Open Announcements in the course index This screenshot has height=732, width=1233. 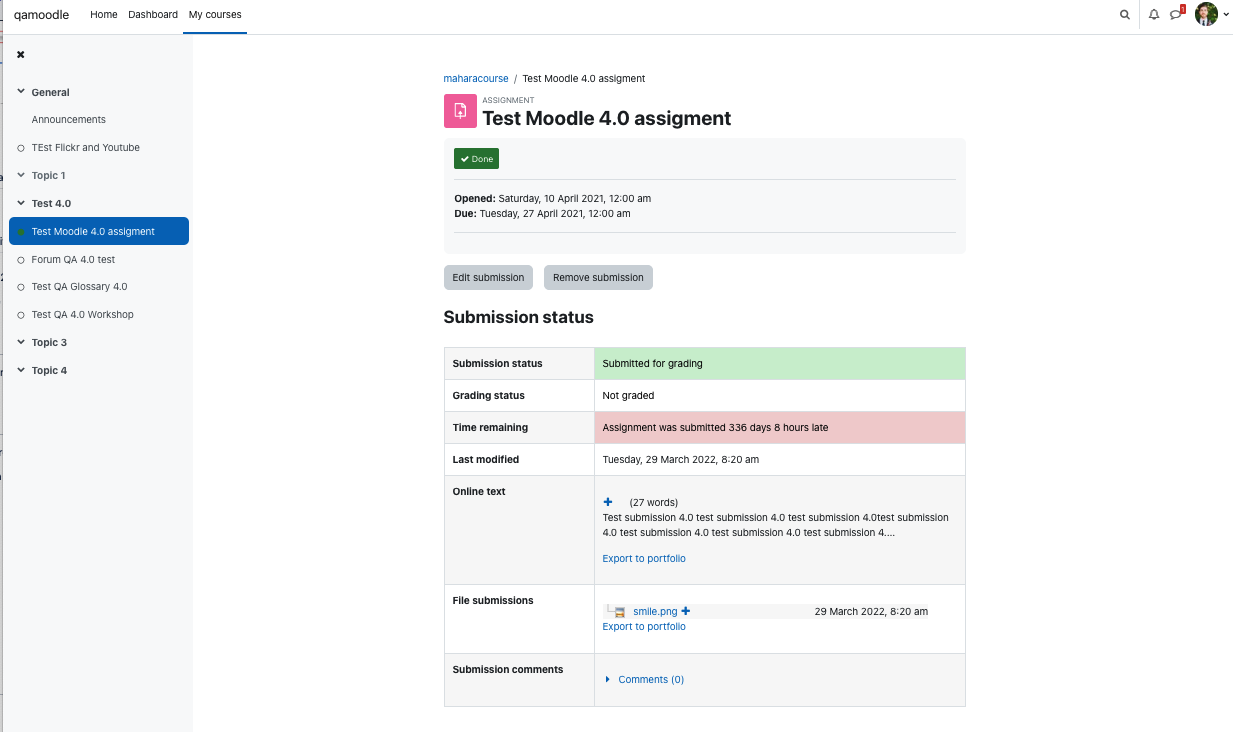point(68,120)
